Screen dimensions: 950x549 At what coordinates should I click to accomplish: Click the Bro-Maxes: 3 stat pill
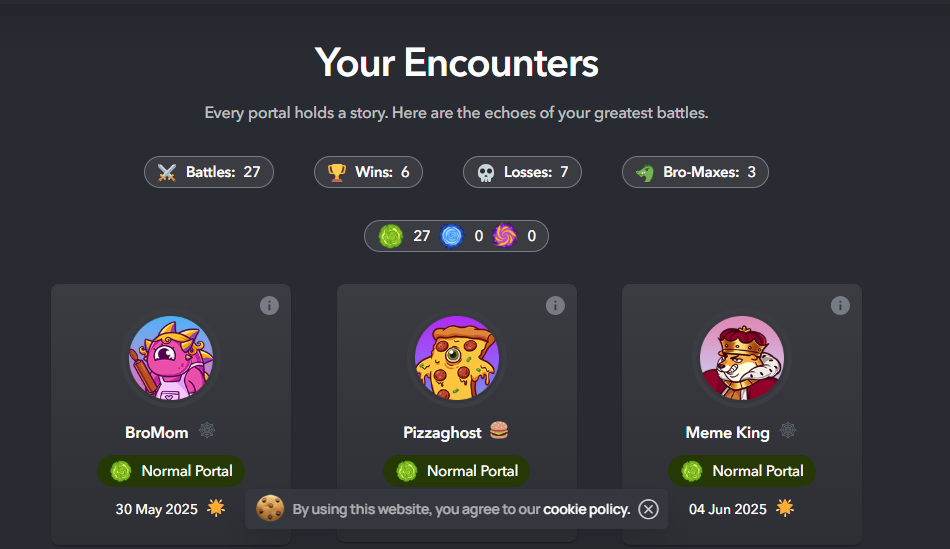695,172
